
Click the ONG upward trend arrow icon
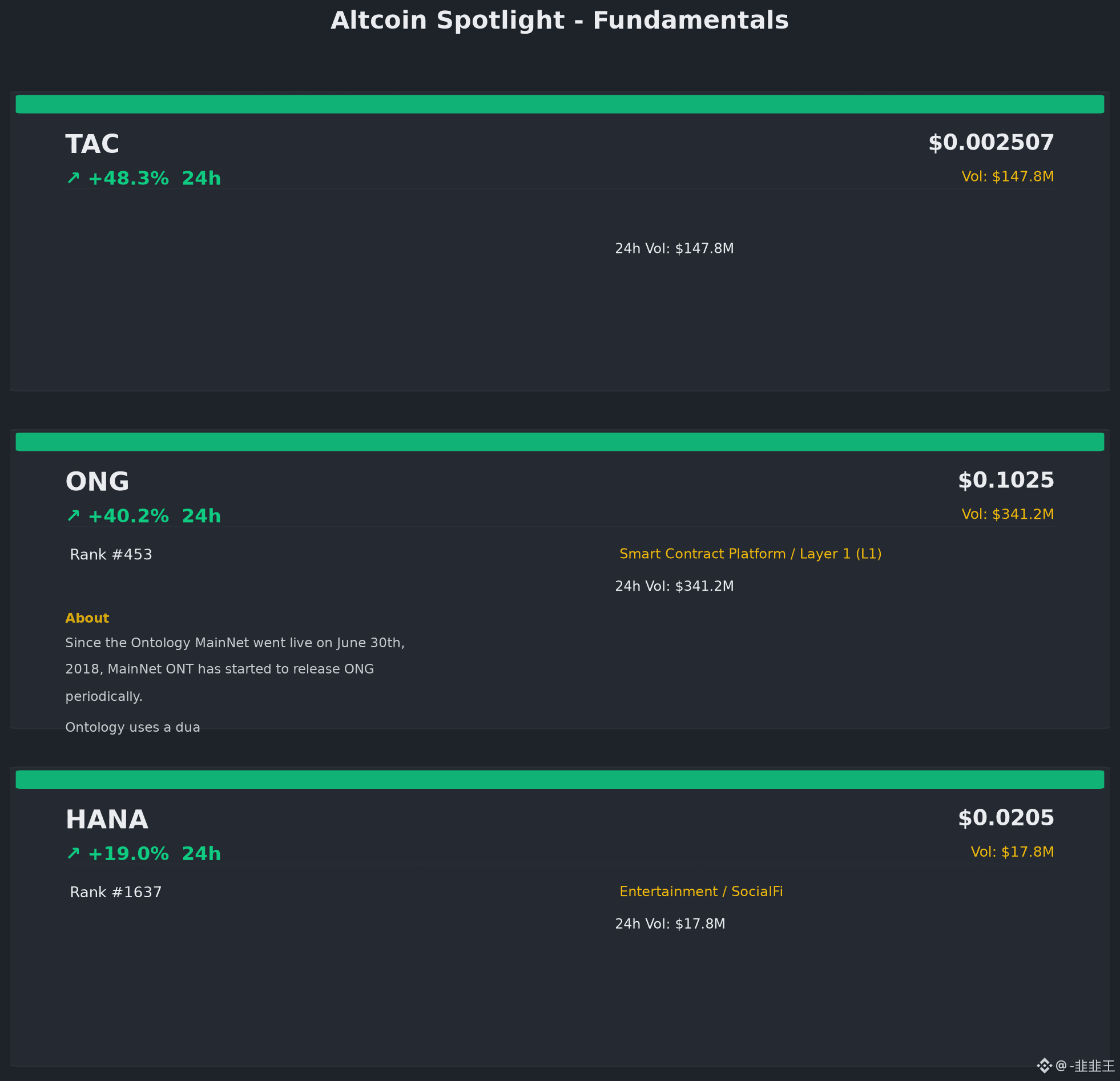tap(73, 516)
